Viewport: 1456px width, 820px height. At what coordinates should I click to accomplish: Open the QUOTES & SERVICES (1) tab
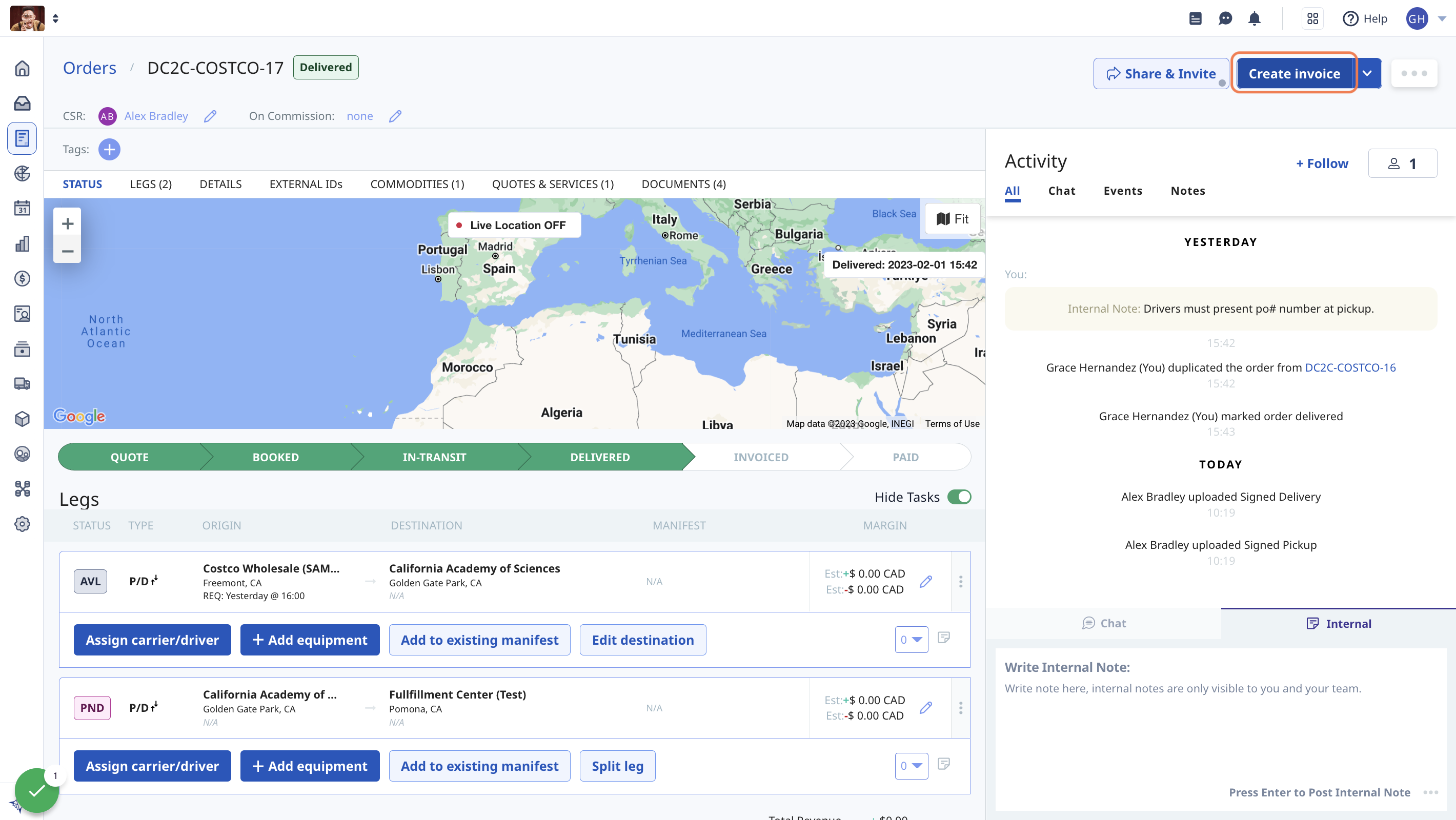553,184
